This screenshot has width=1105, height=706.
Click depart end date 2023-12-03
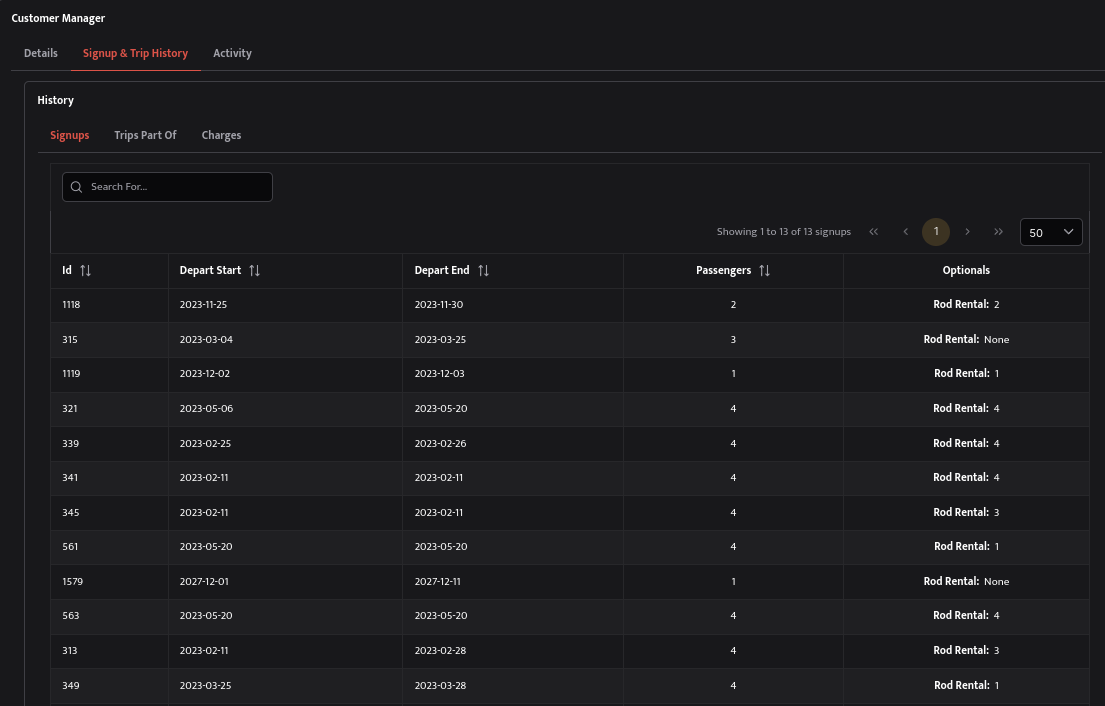(439, 374)
